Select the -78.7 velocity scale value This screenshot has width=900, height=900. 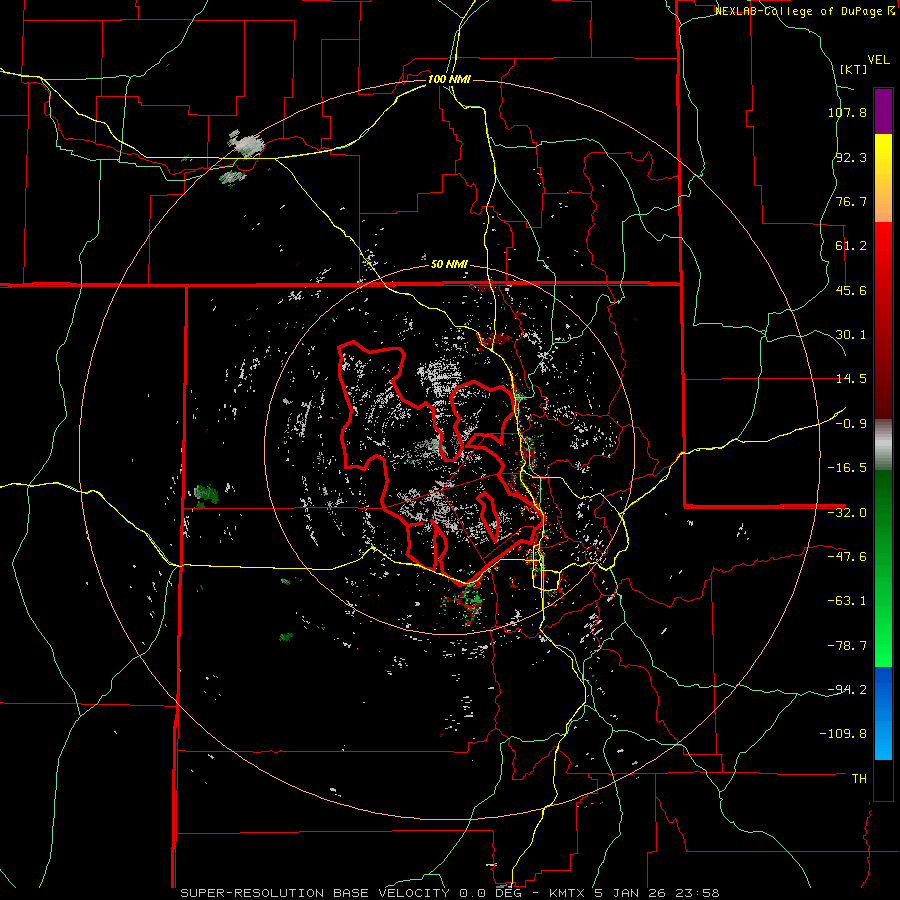(x=847, y=646)
